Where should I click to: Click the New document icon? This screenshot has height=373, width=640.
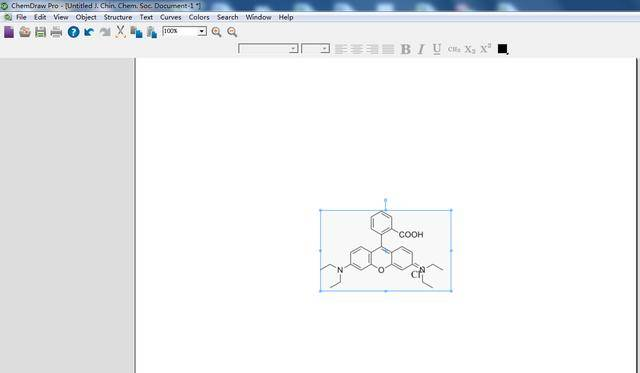(x=9, y=32)
